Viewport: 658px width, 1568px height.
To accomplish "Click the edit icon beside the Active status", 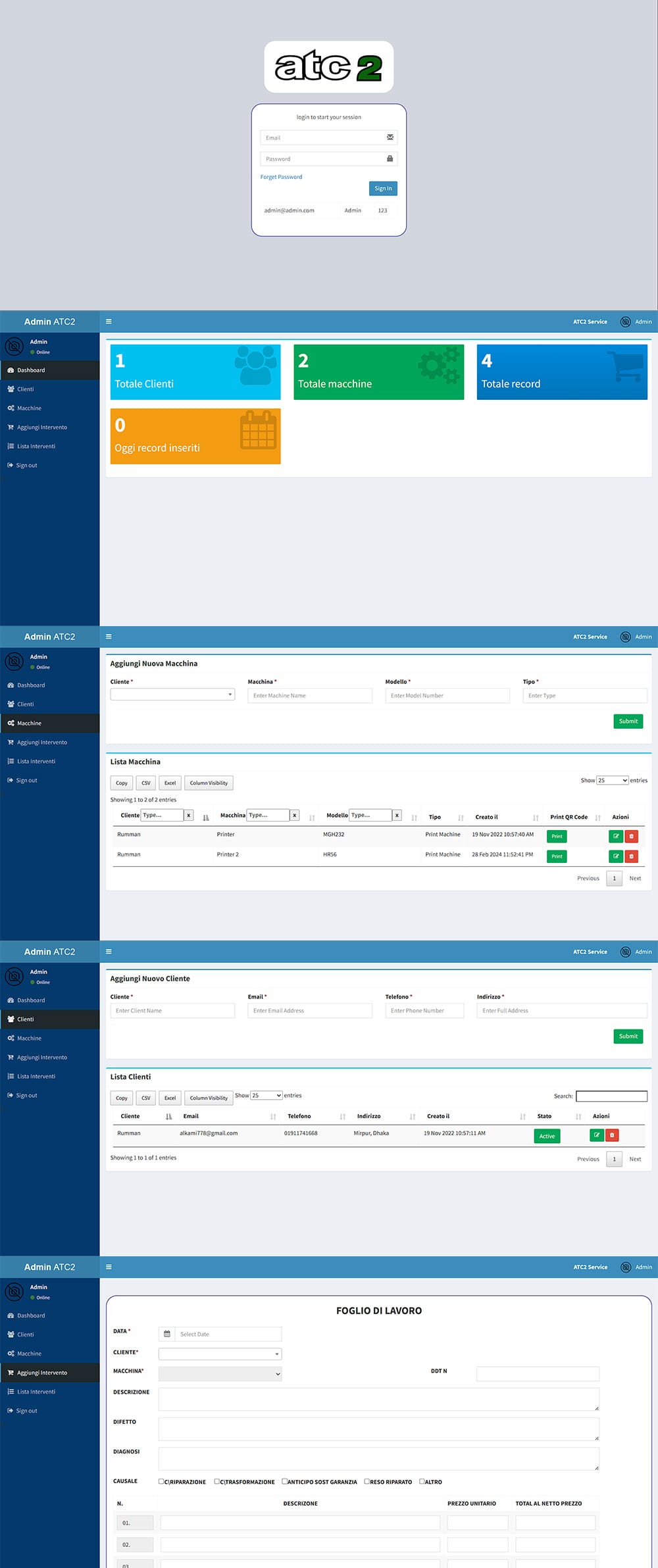I will (x=597, y=1135).
